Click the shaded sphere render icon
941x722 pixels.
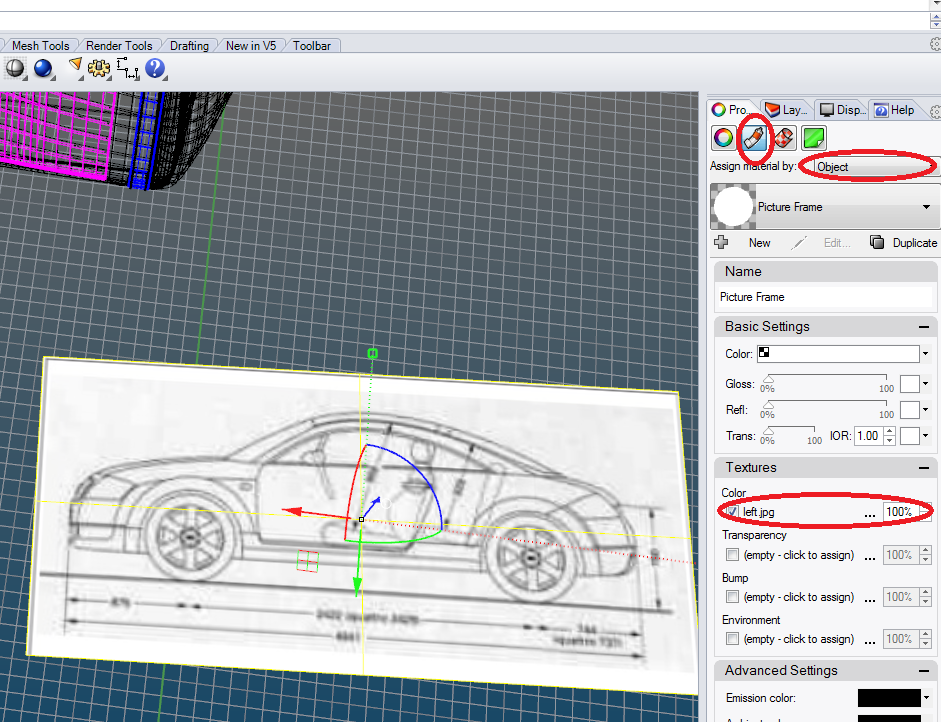[x=16, y=69]
